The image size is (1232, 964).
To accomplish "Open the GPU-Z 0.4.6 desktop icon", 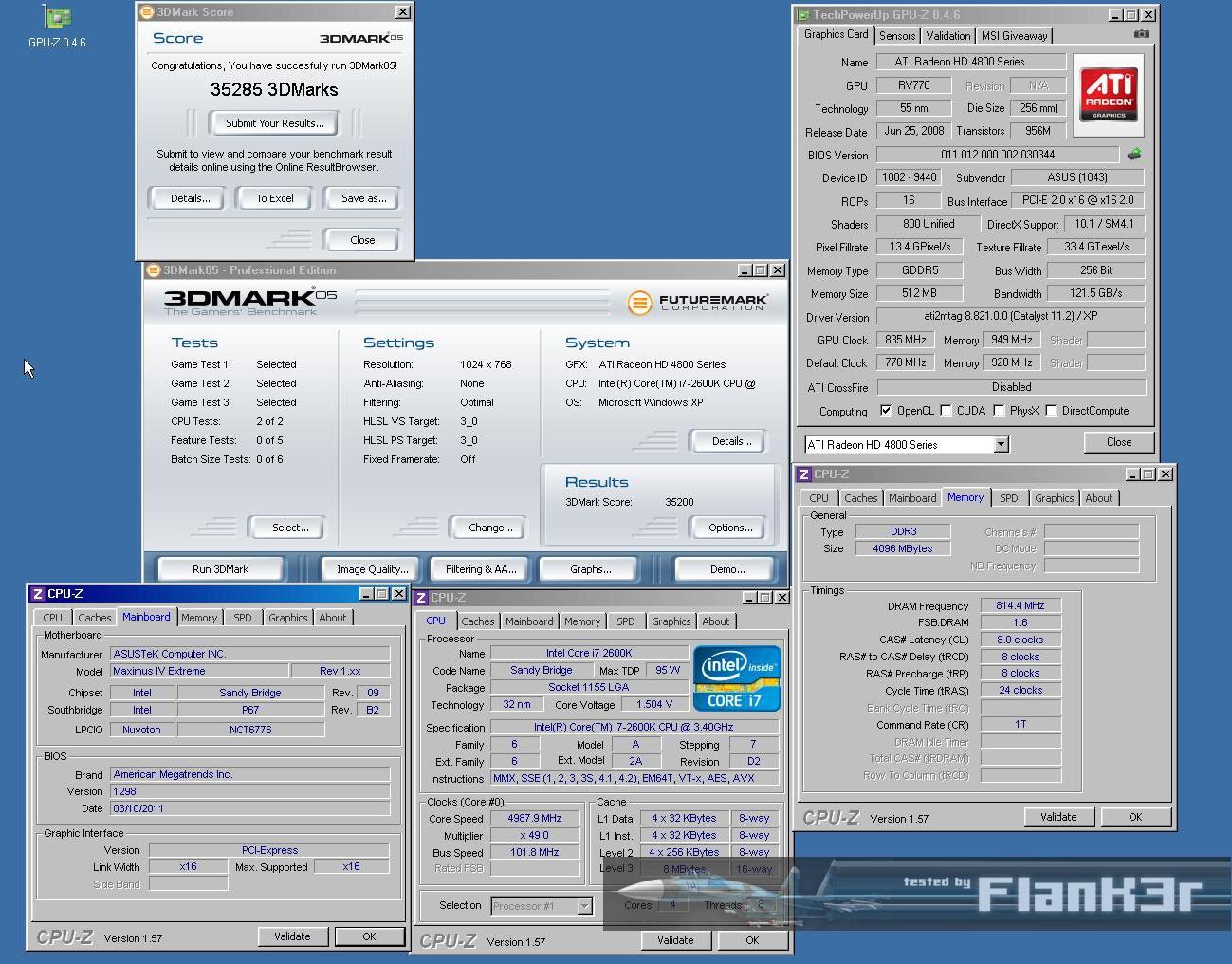I will 57,26.
